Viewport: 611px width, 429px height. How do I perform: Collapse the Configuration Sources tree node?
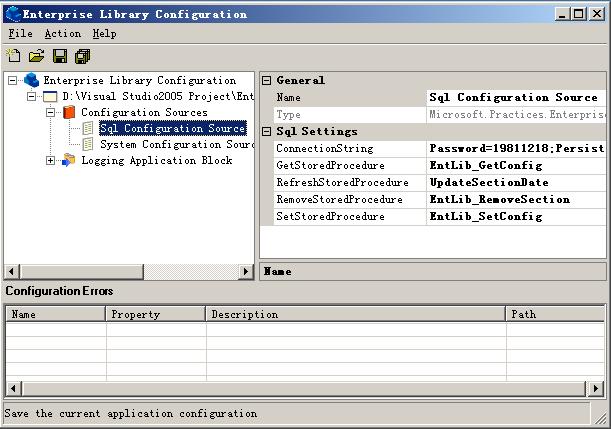[51, 112]
